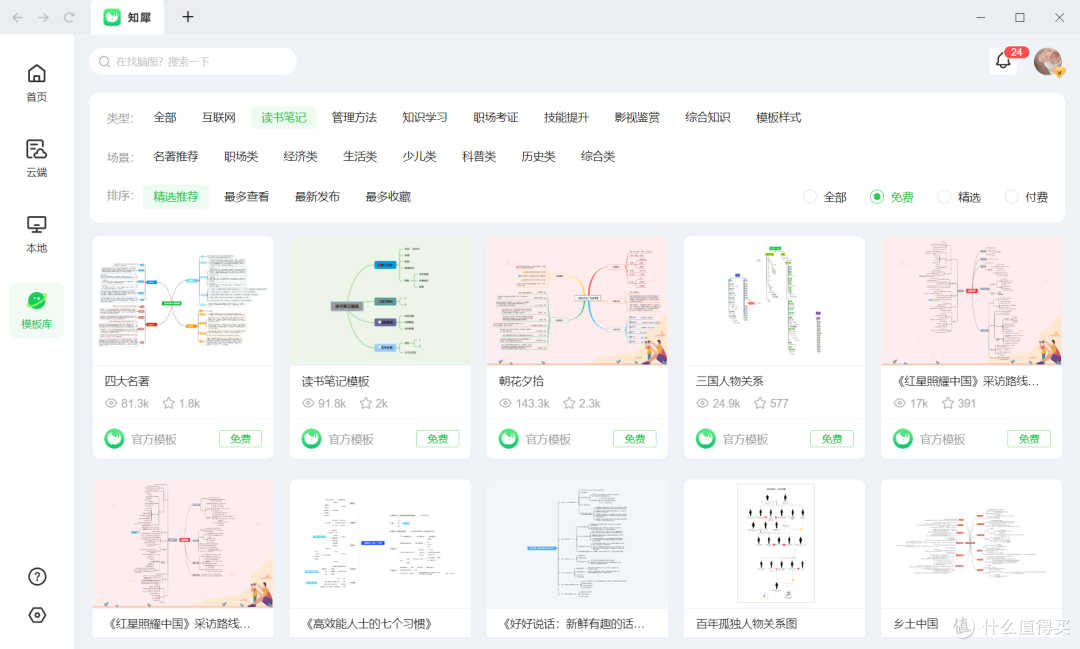Focus the 在找脑图 search field
Viewport: 1080px width, 649px height.
pyautogui.click(x=193, y=61)
